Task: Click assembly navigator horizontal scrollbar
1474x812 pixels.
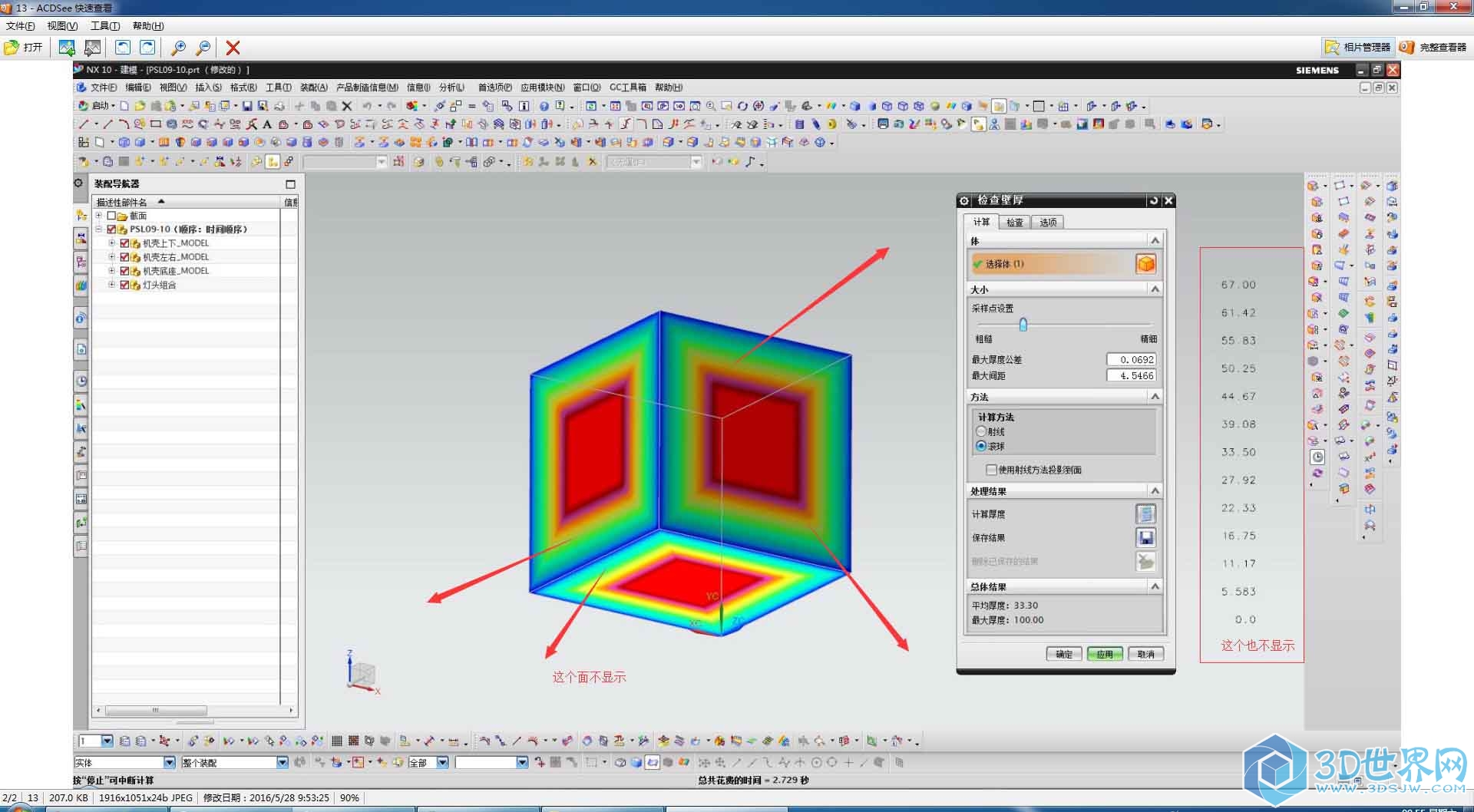Action: click(x=156, y=711)
